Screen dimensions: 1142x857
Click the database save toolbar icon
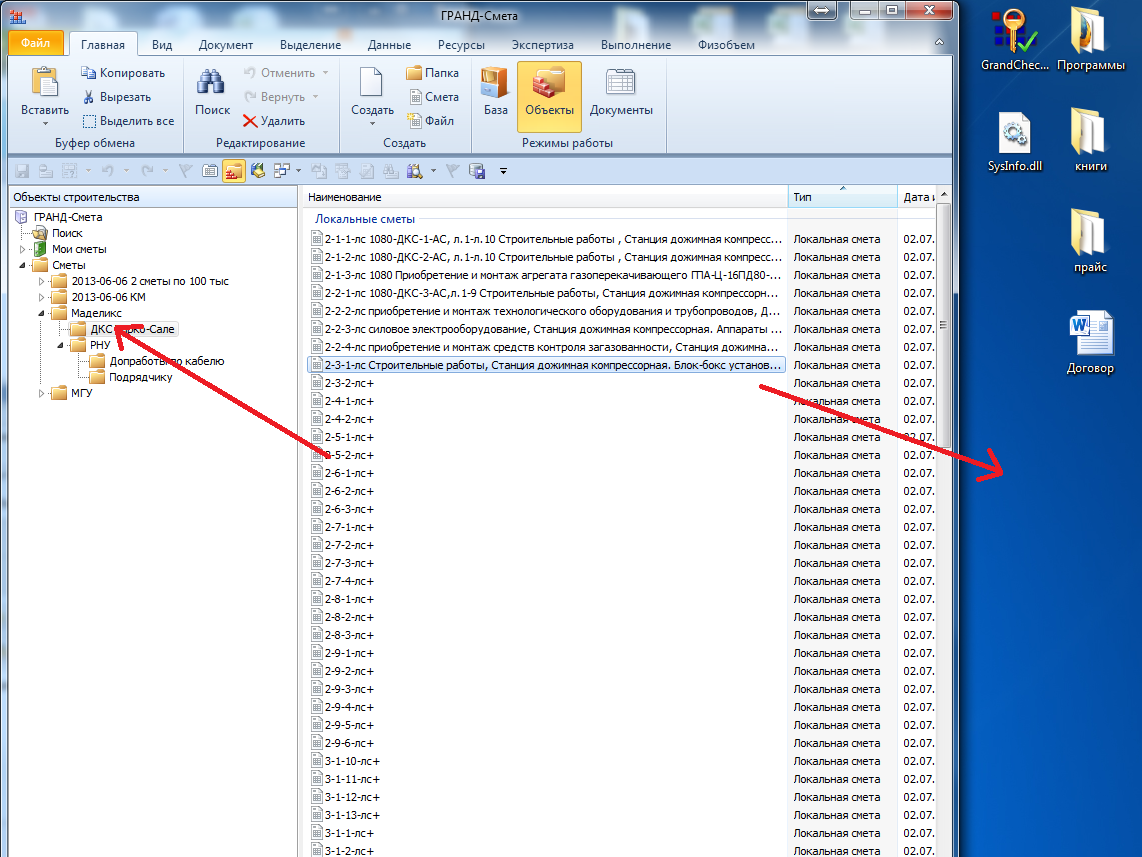pyautogui.click(x=477, y=171)
